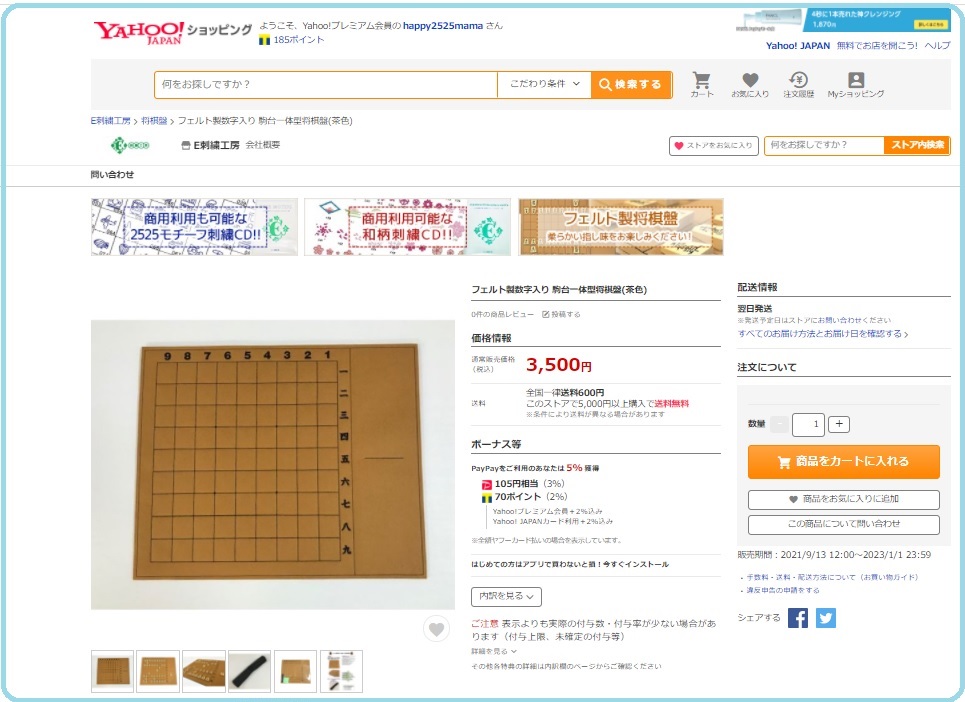Open the 将棋盤 breadcrumb category

coord(154,121)
